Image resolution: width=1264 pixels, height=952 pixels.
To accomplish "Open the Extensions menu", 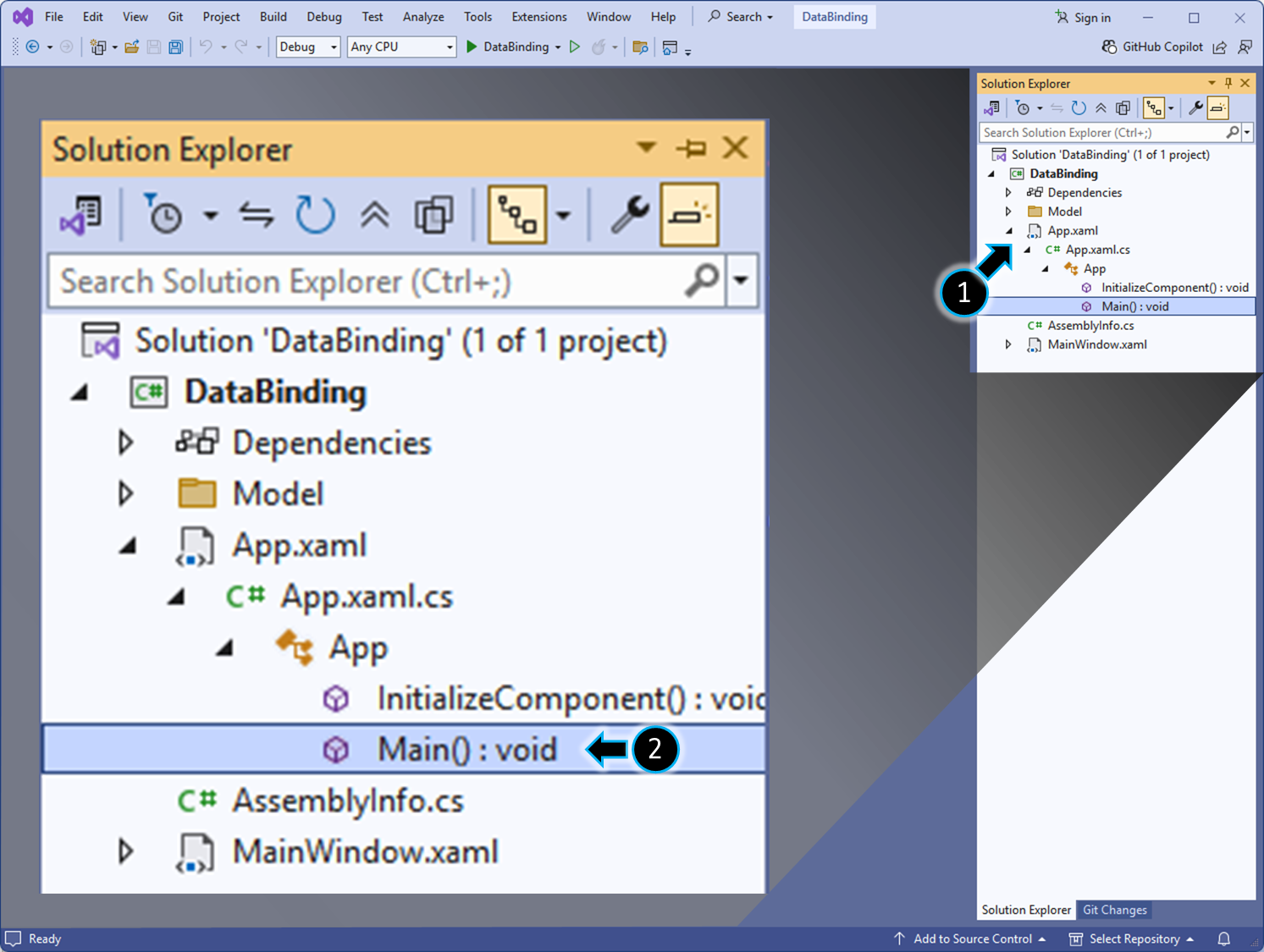I will tap(539, 17).
